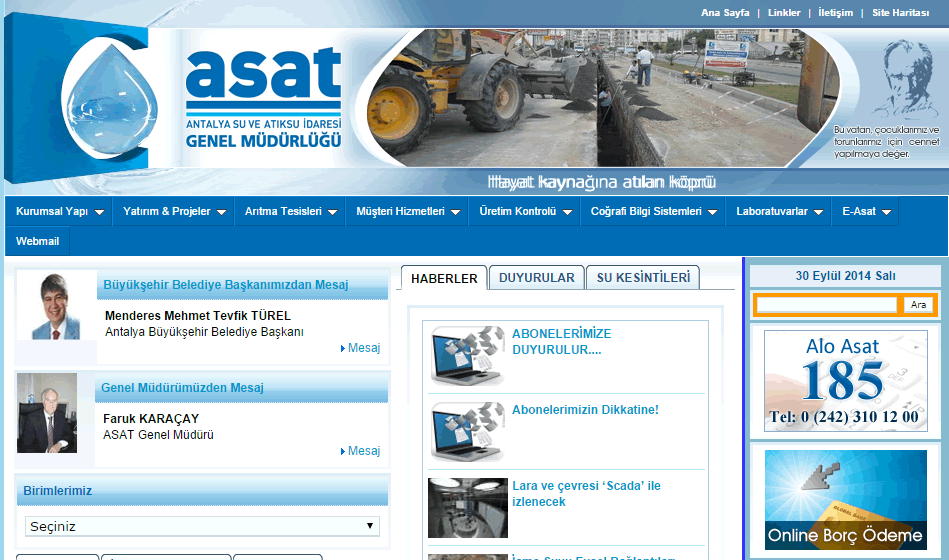Expand the Kurumsal Yapı menu
Screen dimensions: 949x560
point(59,211)
